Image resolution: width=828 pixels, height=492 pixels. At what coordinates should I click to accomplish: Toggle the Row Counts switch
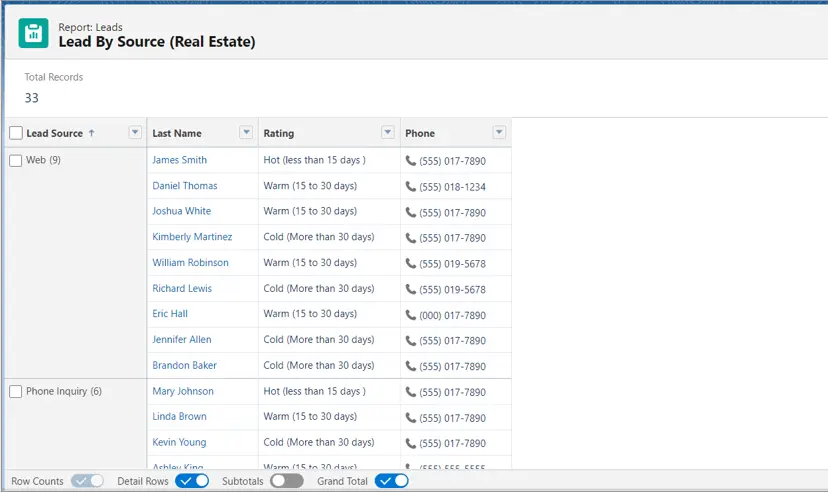(x=88, y=481)
